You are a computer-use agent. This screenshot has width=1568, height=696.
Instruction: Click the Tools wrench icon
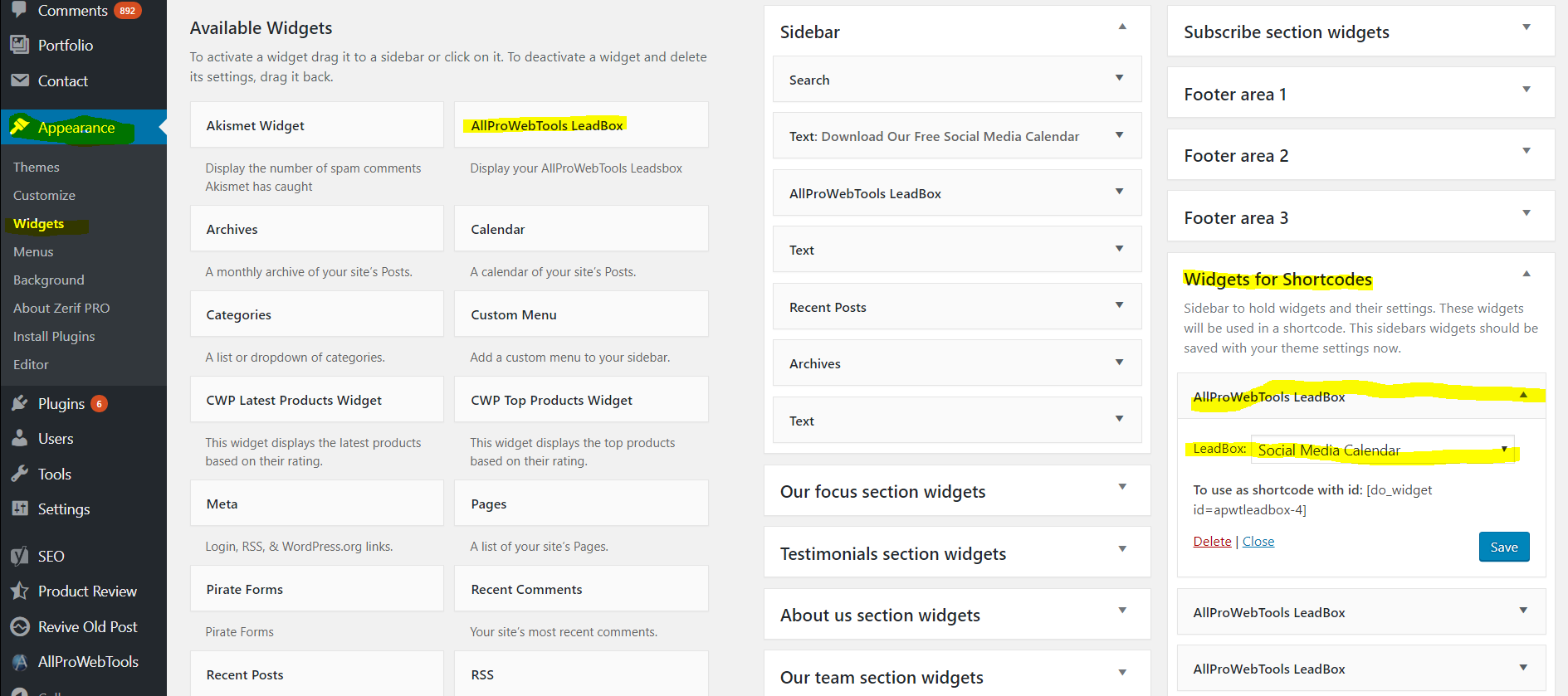20,474
